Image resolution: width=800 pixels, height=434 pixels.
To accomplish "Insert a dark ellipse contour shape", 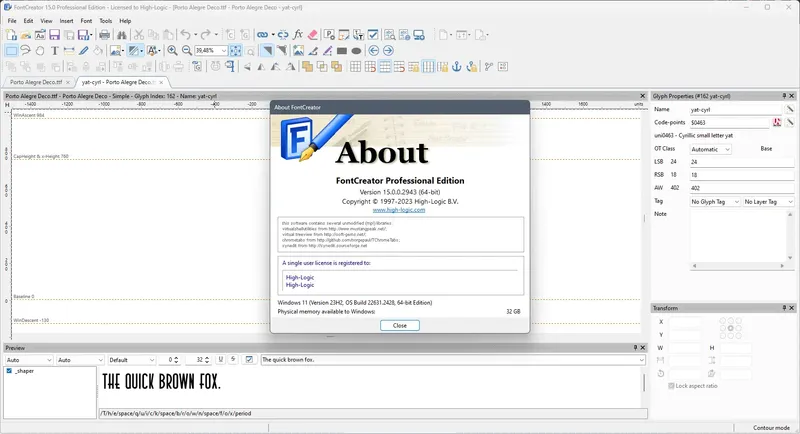I will [356, 50].
